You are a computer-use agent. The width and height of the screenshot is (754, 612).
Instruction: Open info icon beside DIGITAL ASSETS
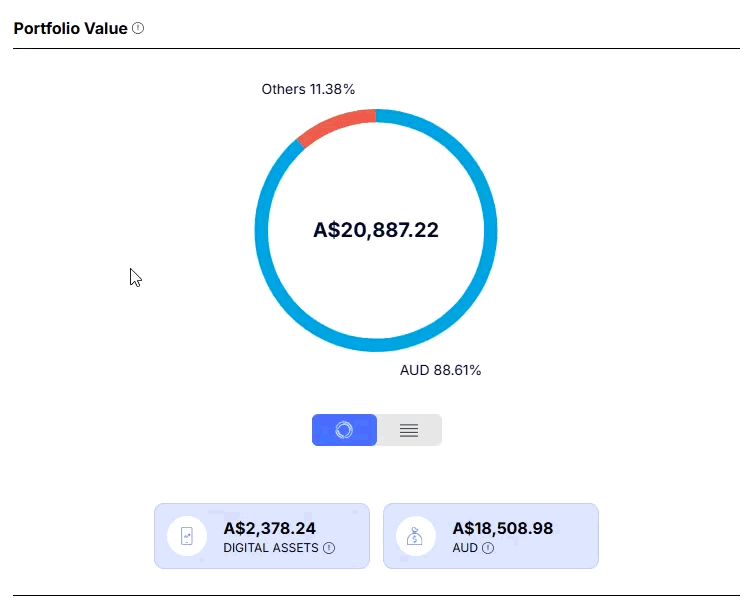329,548
